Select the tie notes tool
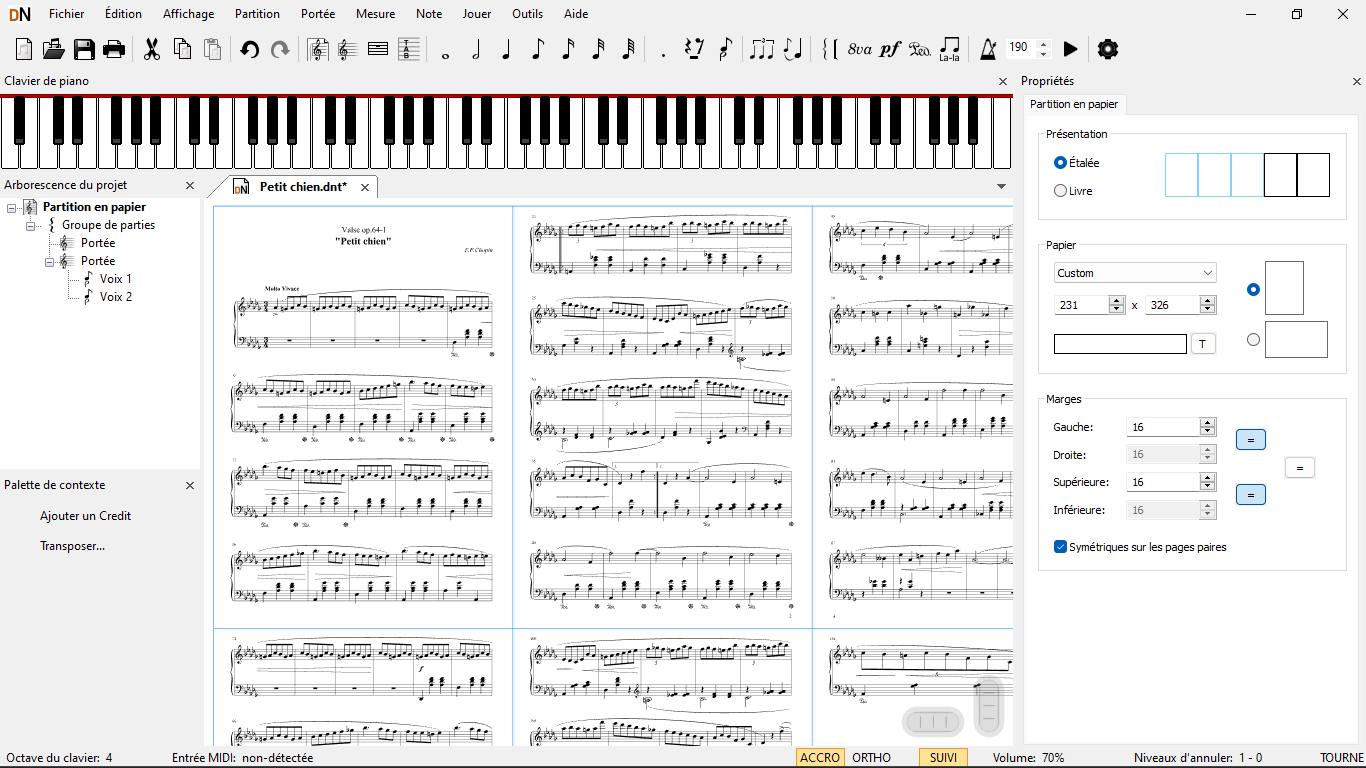Image resolution: width=1366 pixels, height=768 pixels. pyautogui.click(x=793, y=49)
